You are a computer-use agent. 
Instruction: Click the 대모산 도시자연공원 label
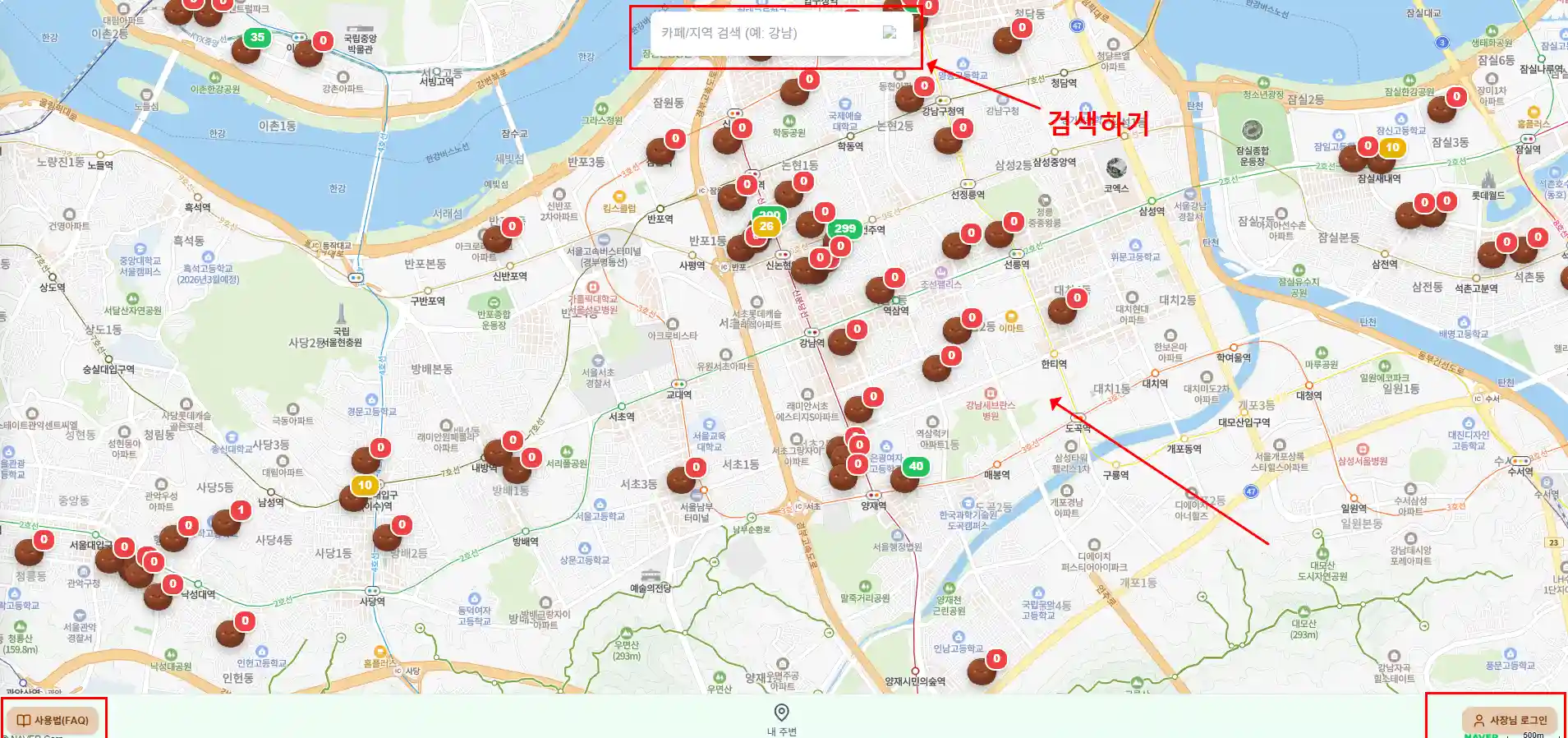1322,570
